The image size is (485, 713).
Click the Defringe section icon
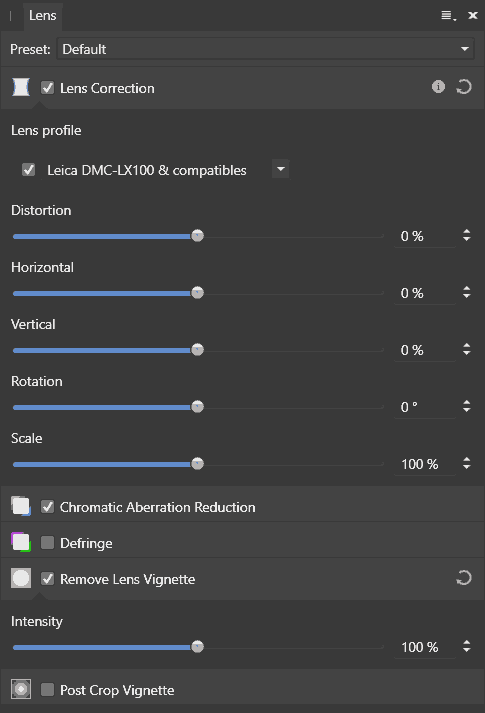click(x=21, y=542)
